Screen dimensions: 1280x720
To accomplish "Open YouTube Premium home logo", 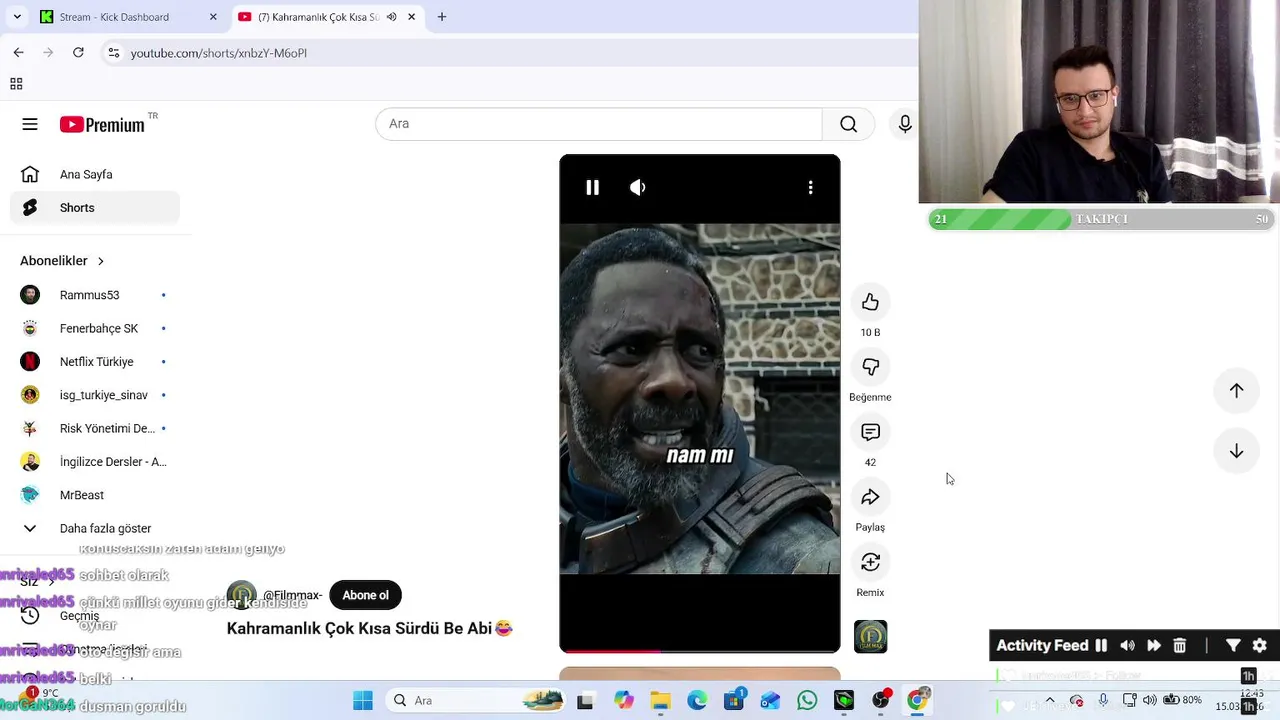I will point(102,124).
